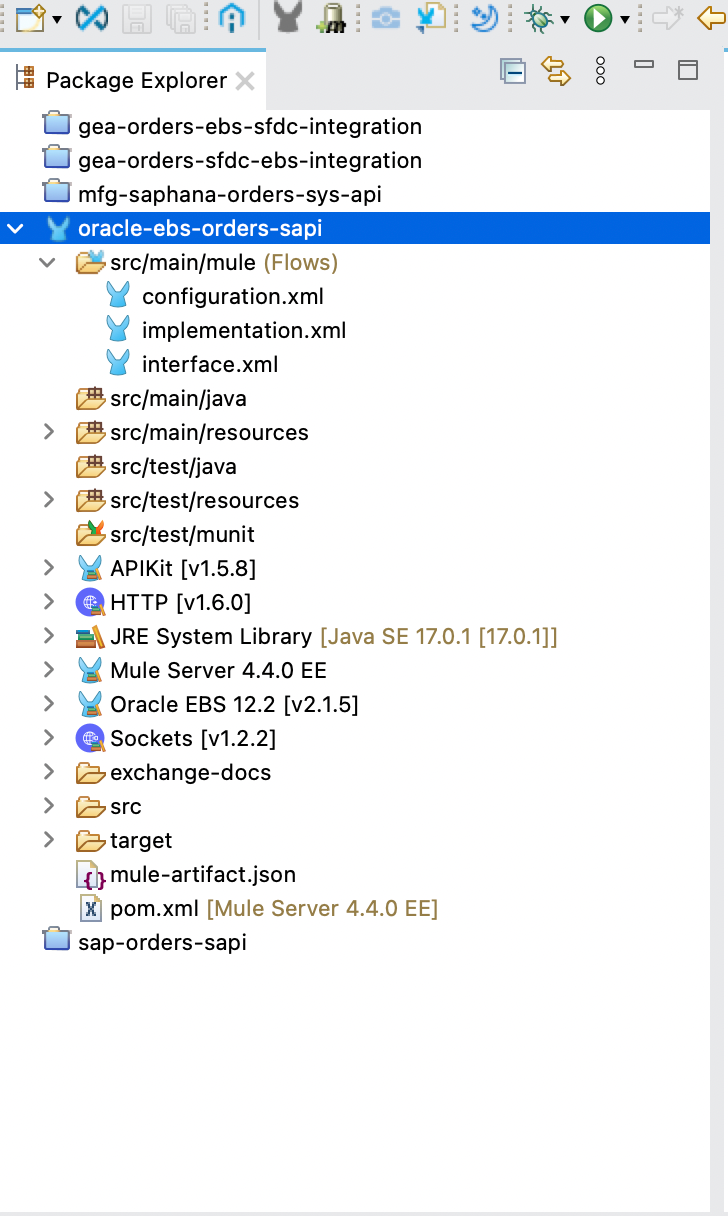Open implementation.xml
Image resolution: width=728 pixels, height=1216 pixels.
click(244, 331)
